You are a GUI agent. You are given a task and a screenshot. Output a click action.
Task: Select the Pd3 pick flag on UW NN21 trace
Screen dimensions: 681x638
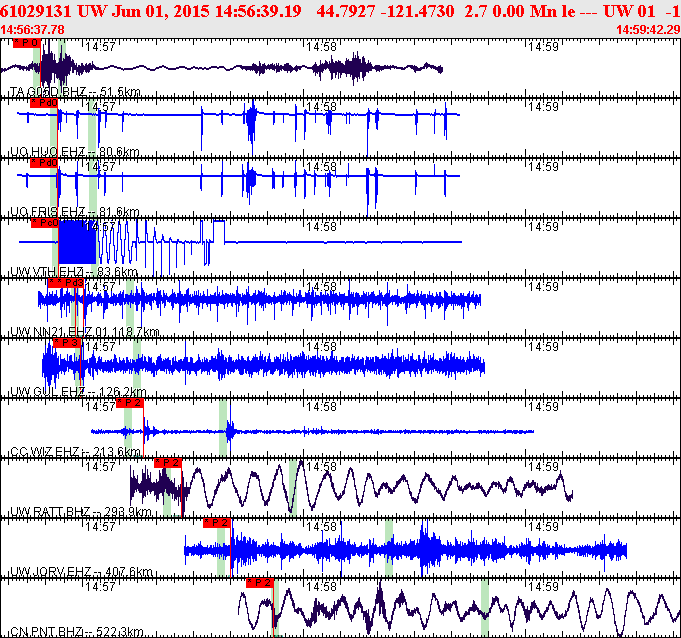coord(66,283)
